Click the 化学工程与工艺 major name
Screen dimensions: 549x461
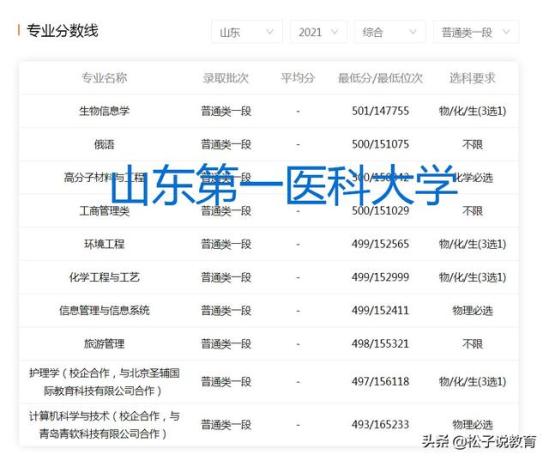[104, 277]
